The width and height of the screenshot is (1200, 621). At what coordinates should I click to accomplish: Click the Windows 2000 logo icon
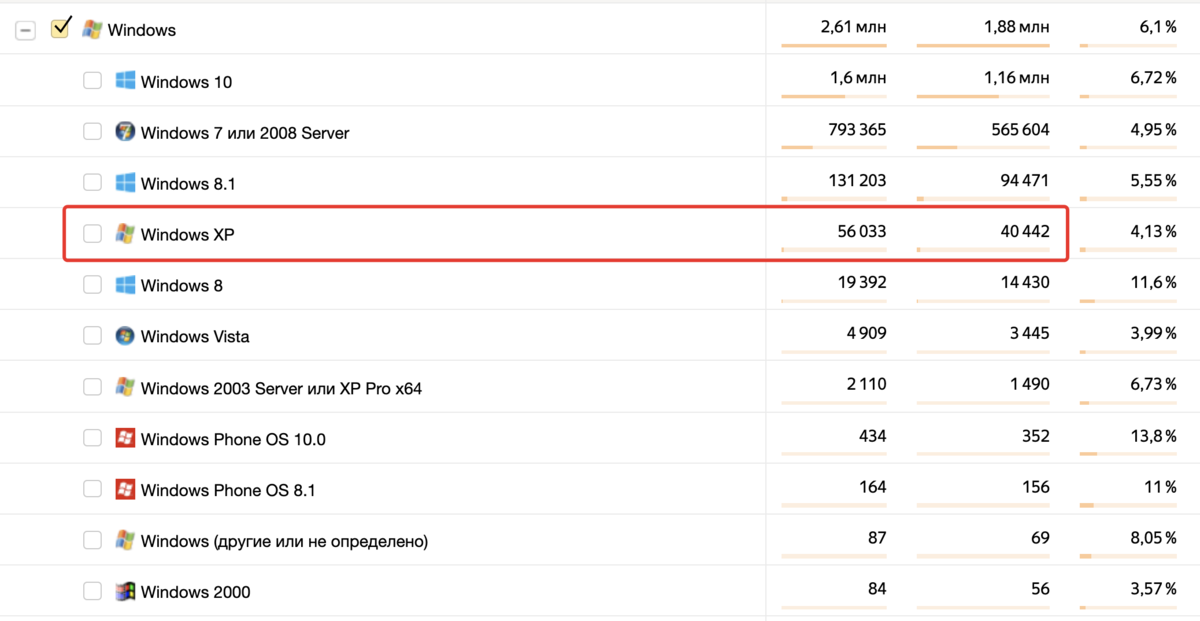click(x=125, y=590)
